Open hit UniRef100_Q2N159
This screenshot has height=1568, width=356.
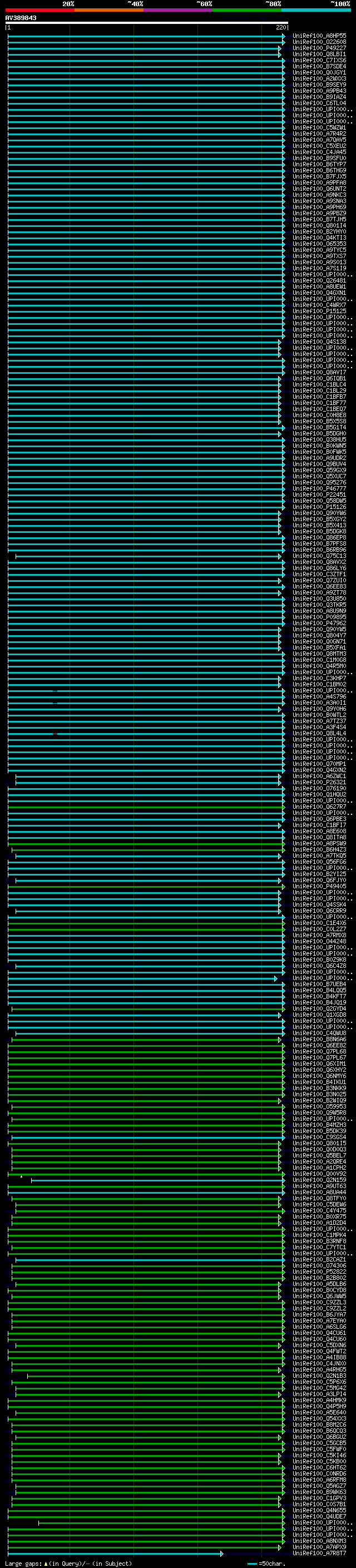pyautogui.click(x=319, y=1180)
